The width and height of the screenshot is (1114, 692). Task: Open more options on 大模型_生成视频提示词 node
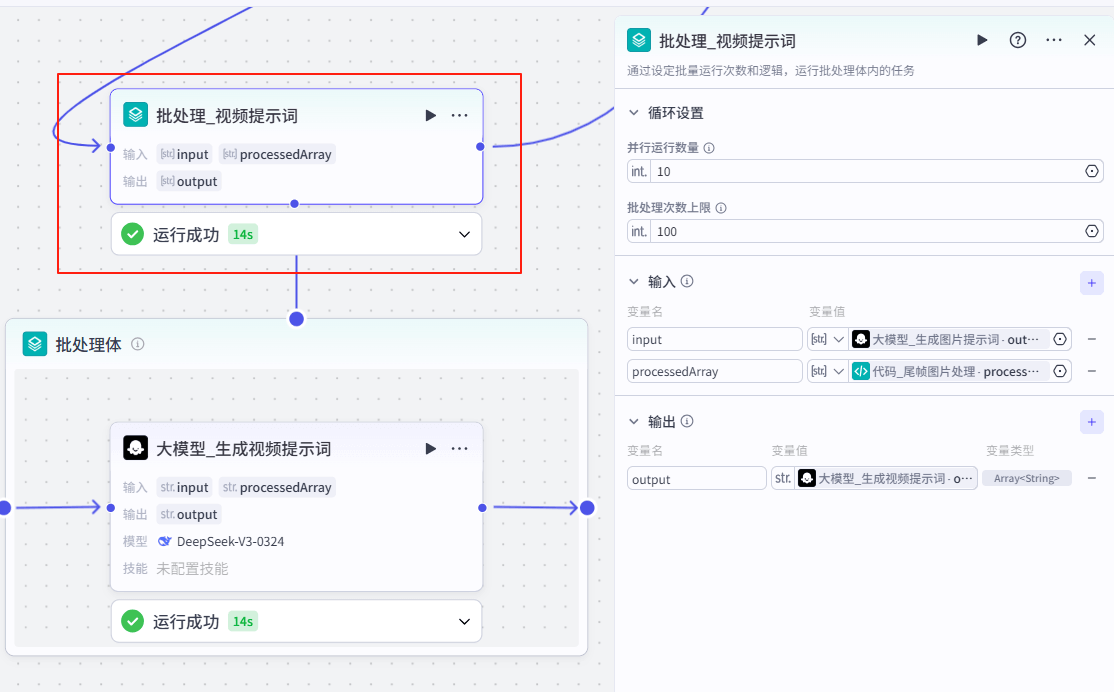[x=459, y=449]
